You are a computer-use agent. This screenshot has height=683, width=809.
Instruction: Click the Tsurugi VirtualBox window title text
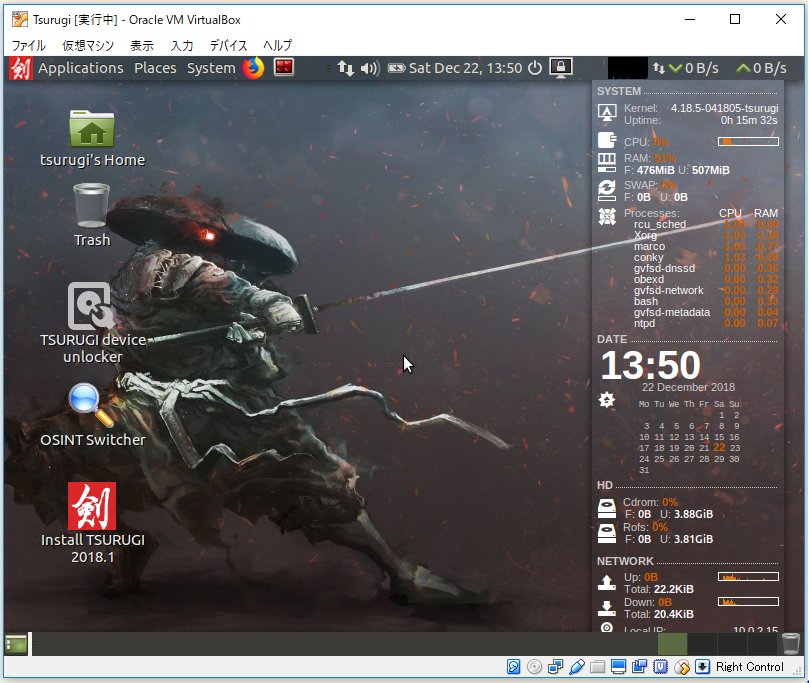click(x=137, y=20)
